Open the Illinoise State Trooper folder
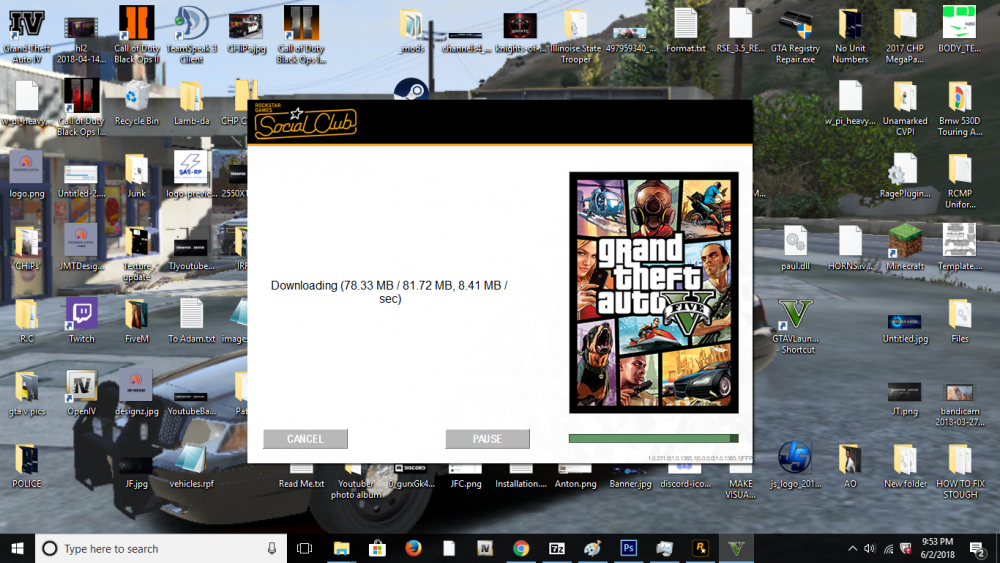This screenshot has width=1000, height=563. (x=575, y=35)
